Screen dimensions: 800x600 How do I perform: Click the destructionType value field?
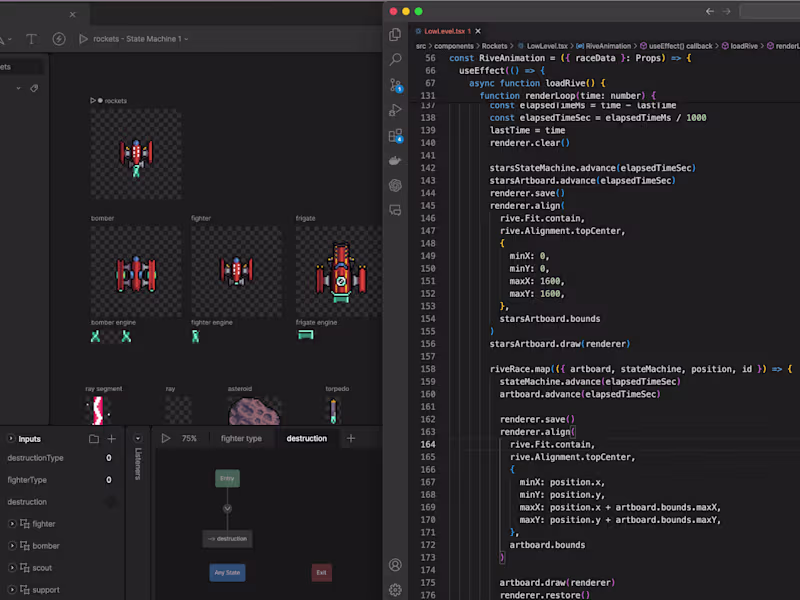[x=108, y=458]
